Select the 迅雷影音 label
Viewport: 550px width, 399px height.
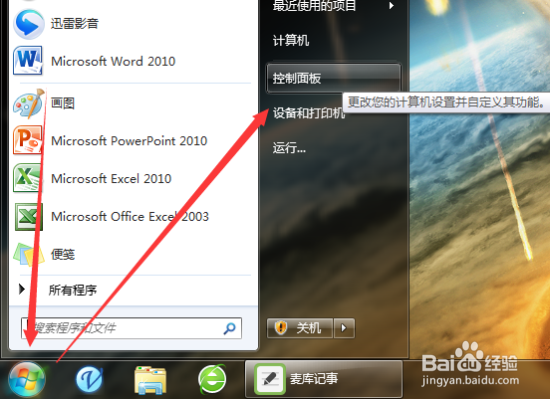74,23
